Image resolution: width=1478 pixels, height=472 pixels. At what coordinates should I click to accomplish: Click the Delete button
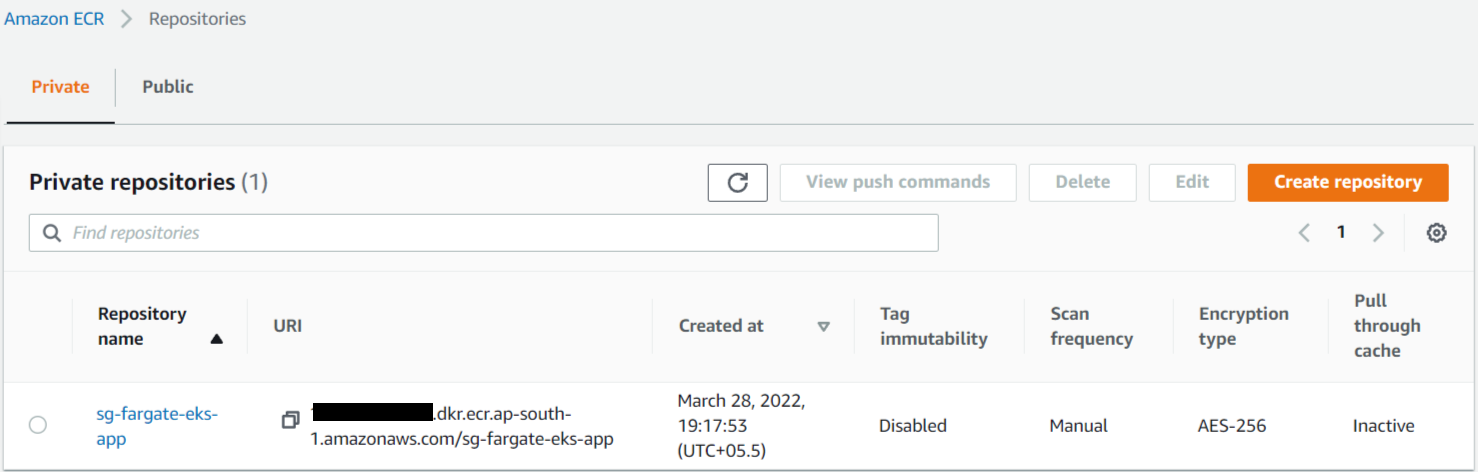[1083, 182]
